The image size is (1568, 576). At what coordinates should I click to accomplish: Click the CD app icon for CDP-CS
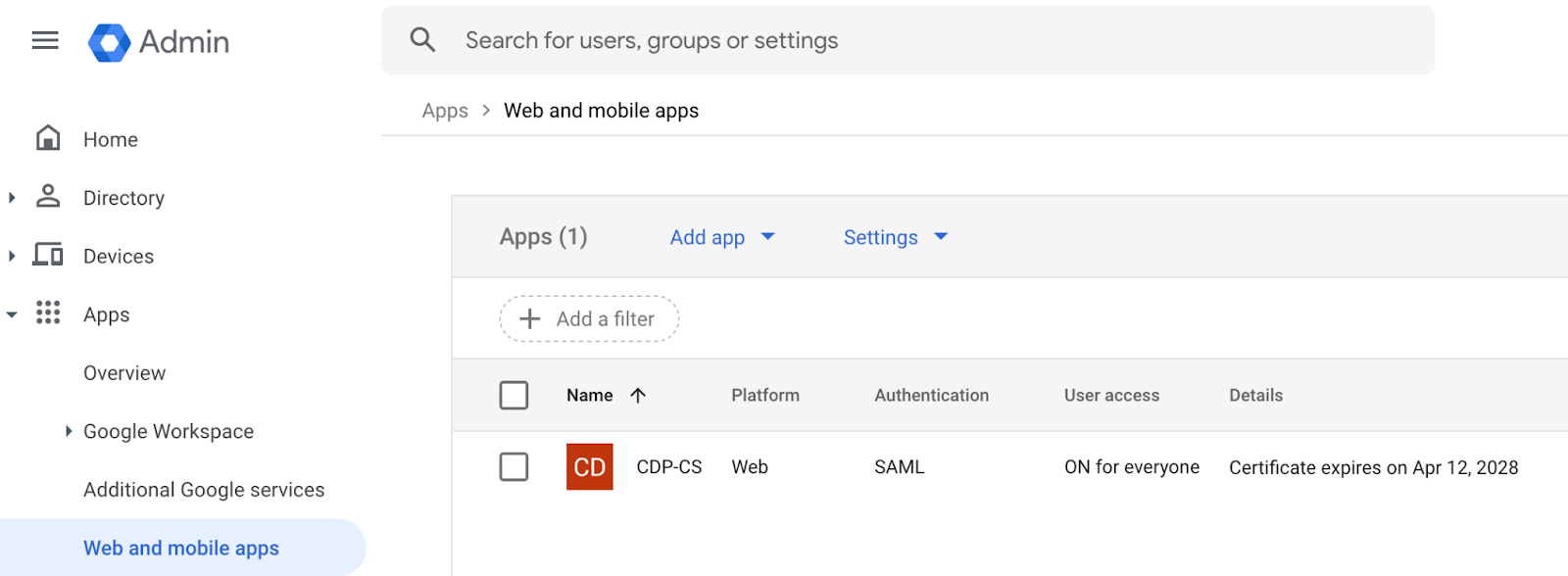click(590, 467)
